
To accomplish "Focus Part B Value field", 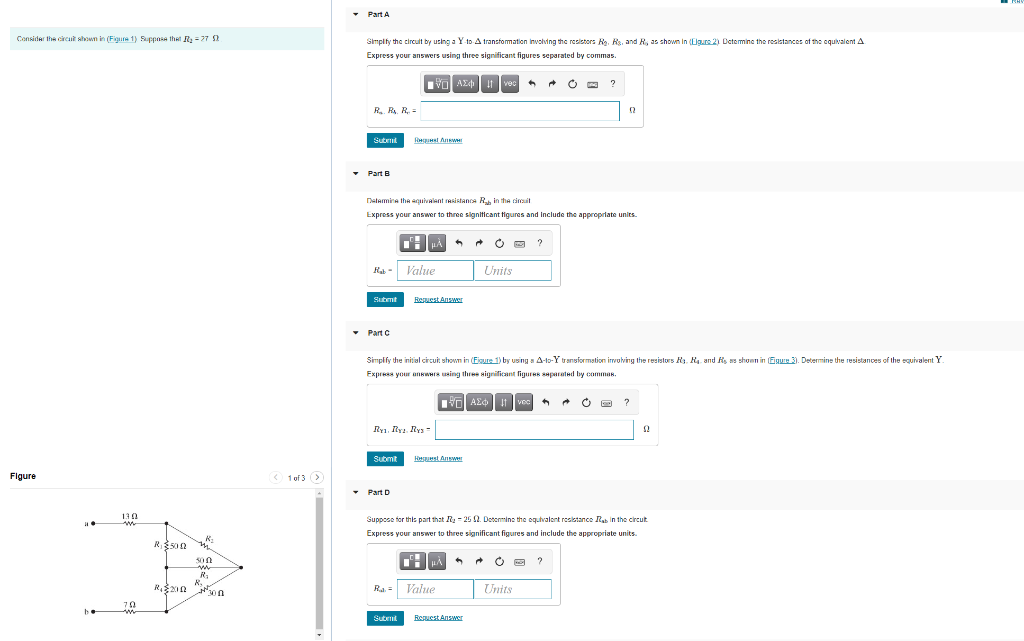I will tap(435, 270).
